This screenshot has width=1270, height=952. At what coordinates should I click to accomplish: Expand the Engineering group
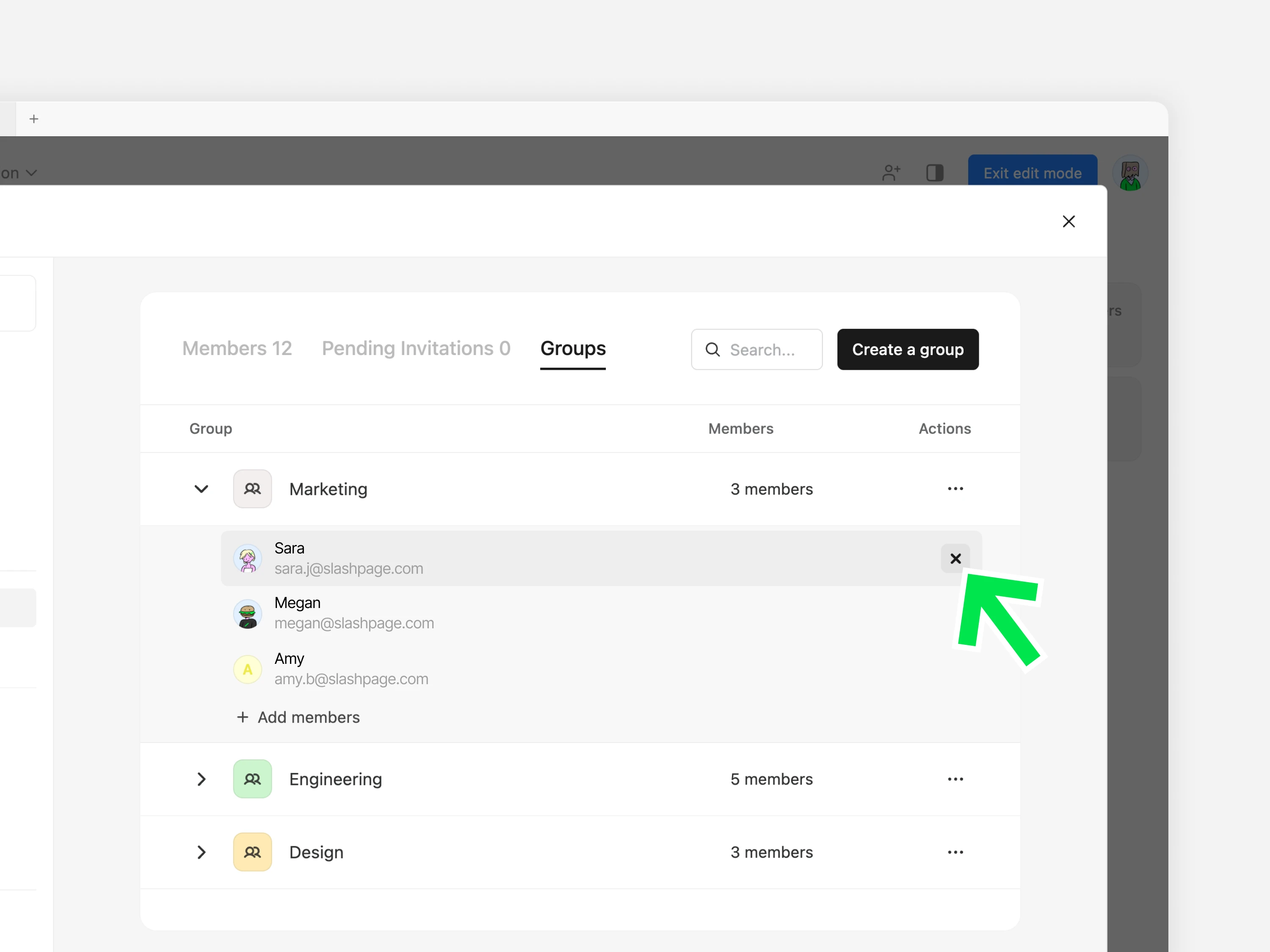pos(201,779)
